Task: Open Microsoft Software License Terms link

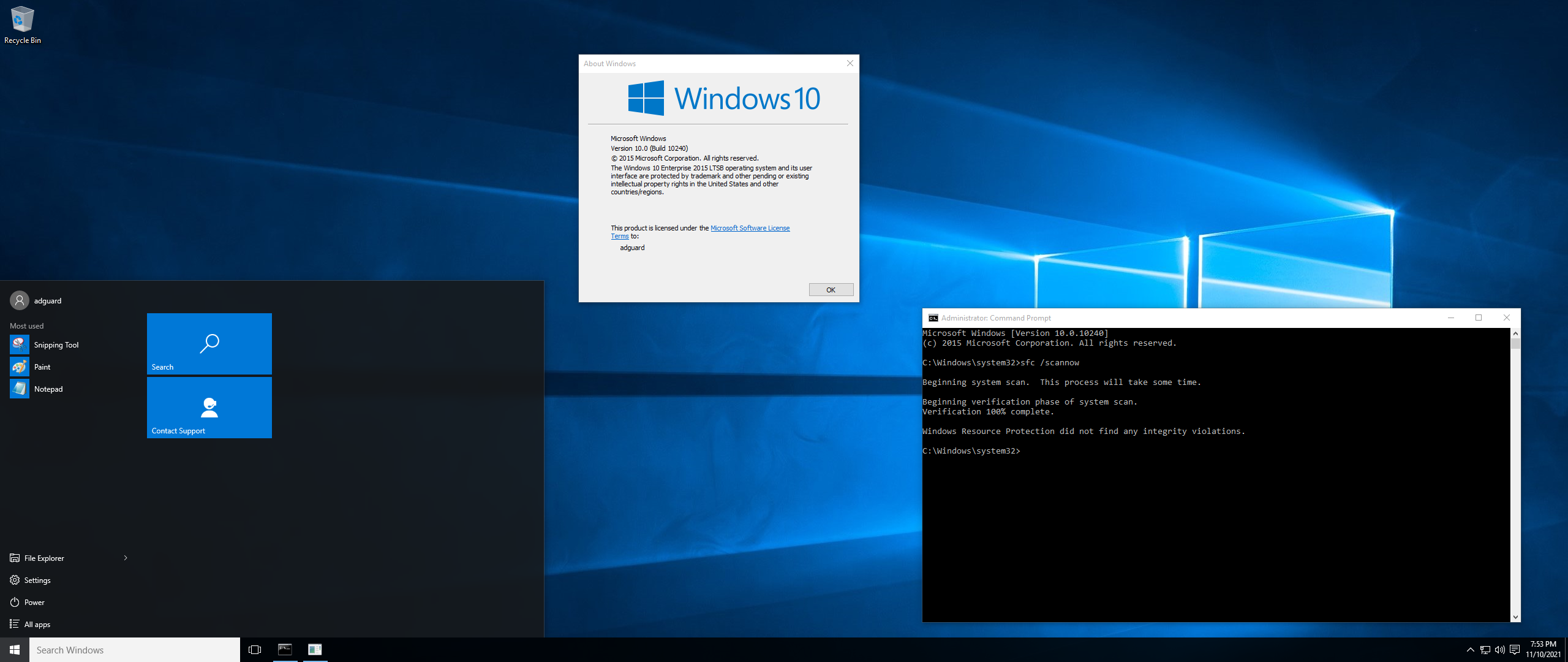Action: click(750, 228)
